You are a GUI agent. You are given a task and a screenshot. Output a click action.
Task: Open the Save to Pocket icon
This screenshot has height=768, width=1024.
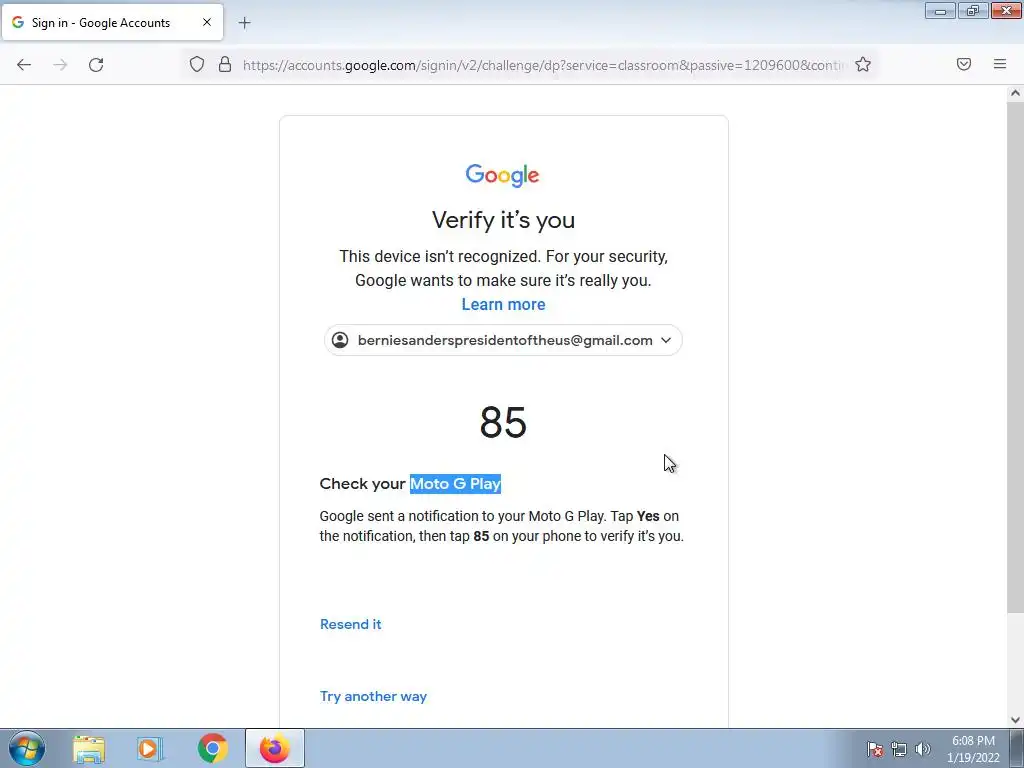pyautogui.click(x=963, y=64)
